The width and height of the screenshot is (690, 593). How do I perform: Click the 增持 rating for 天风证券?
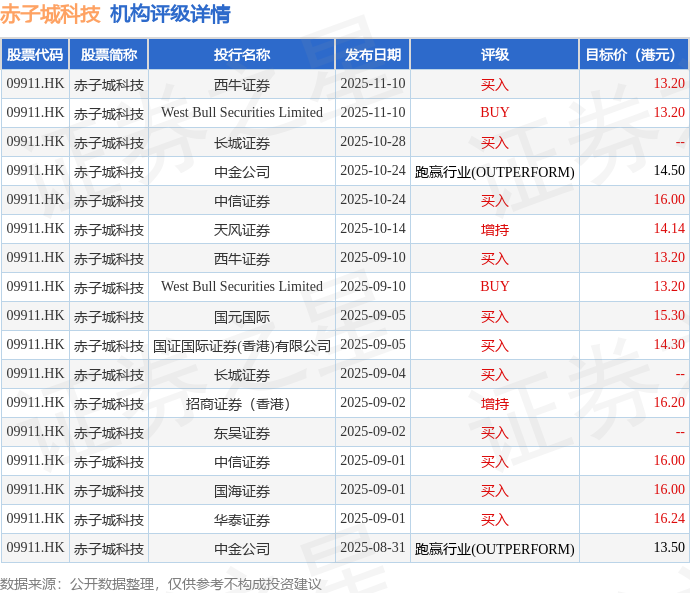[x=495, y=230]
